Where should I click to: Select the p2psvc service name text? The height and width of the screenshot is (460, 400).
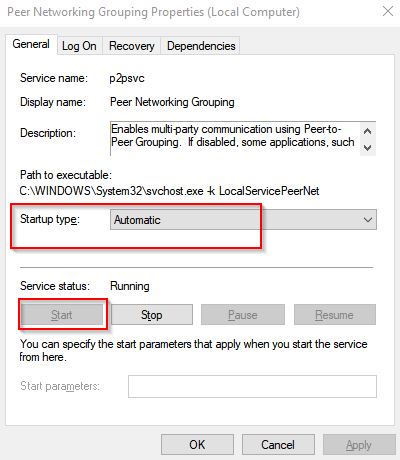pyautogui.click(x=127, y=78)
